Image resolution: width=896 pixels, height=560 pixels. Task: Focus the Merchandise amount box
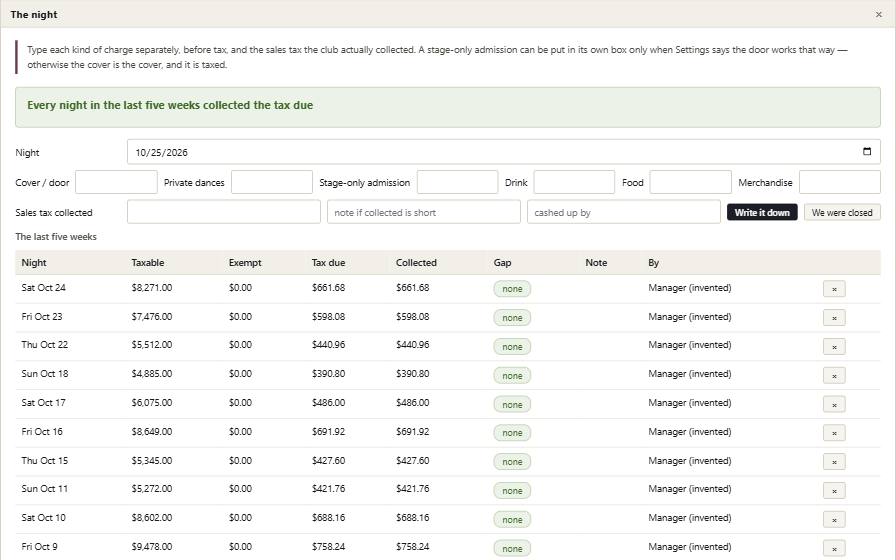pyautogui.click(x=839, y=182)
